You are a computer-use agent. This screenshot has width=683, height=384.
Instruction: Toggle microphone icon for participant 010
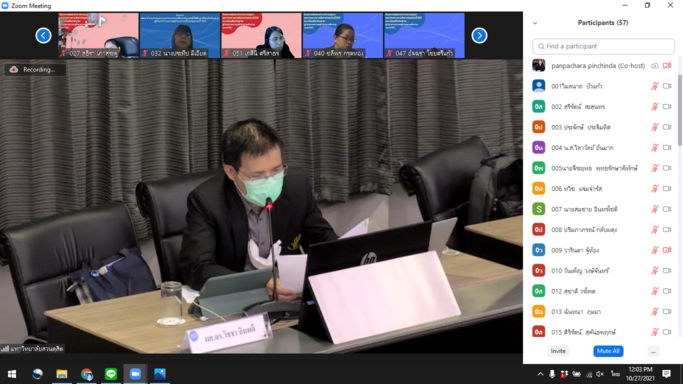tap(655, 270)
